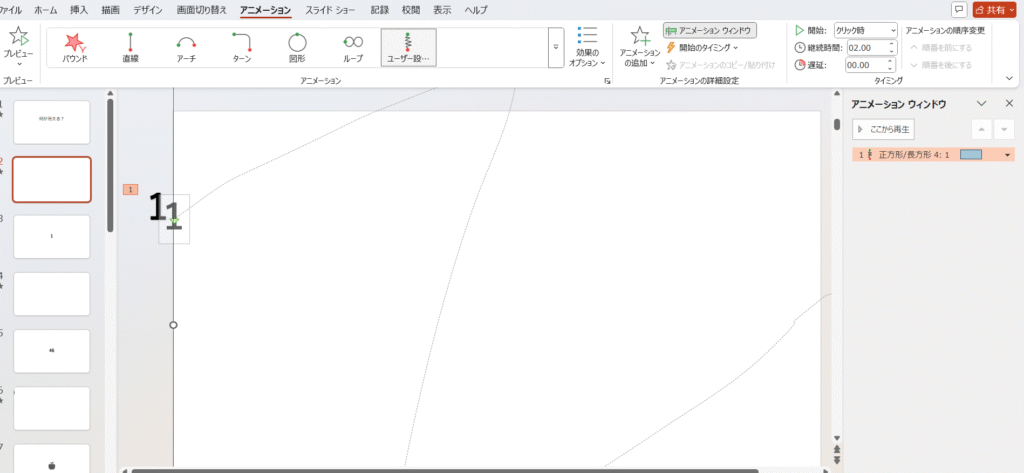Expand the 開始 (クリック時) combo box
This screenshot has width=1024, height=473.
pos(867,30)
